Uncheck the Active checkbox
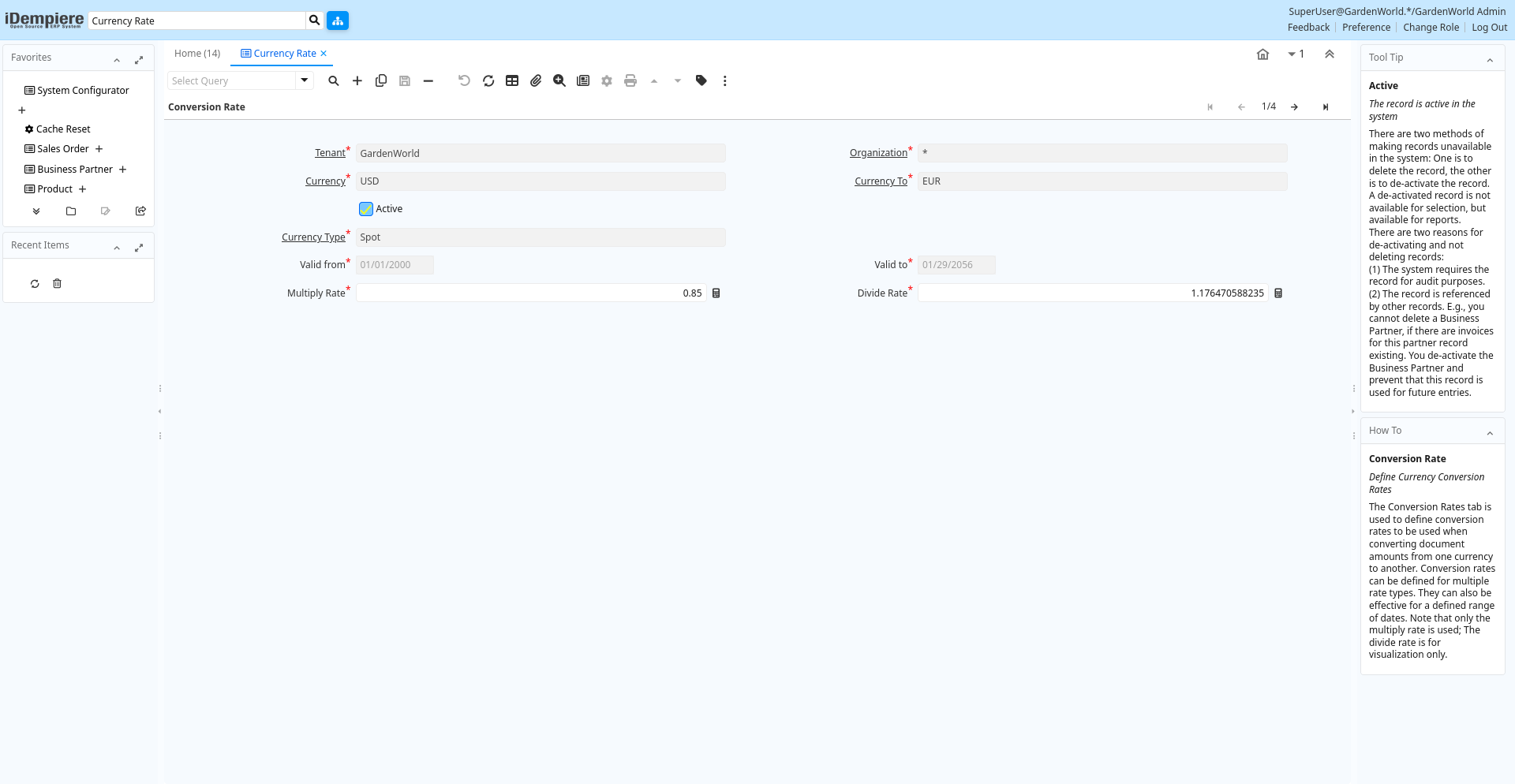 click(x=366, y=209)
